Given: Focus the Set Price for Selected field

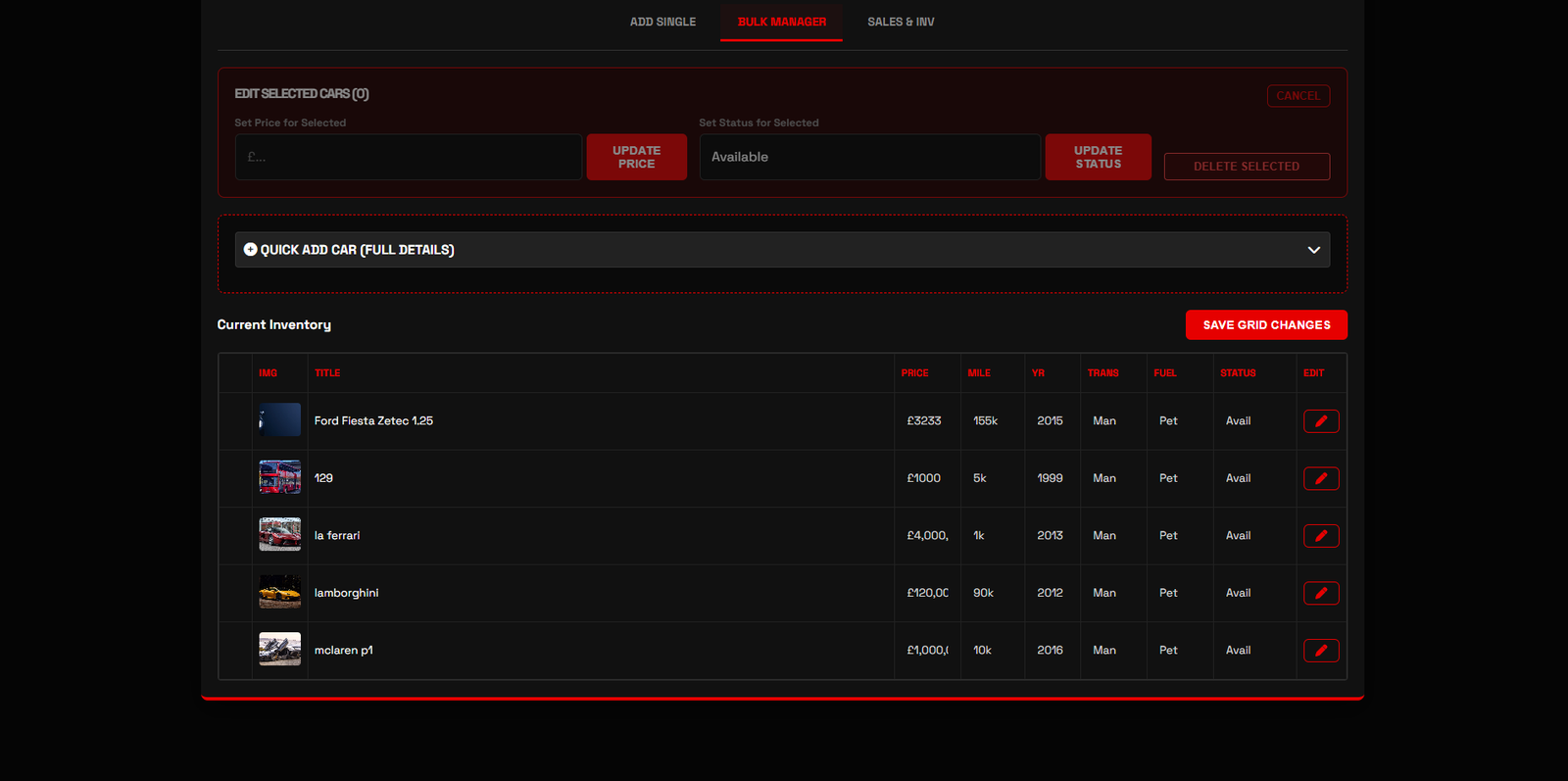Looking at the screenshot, I should [409, 157].
